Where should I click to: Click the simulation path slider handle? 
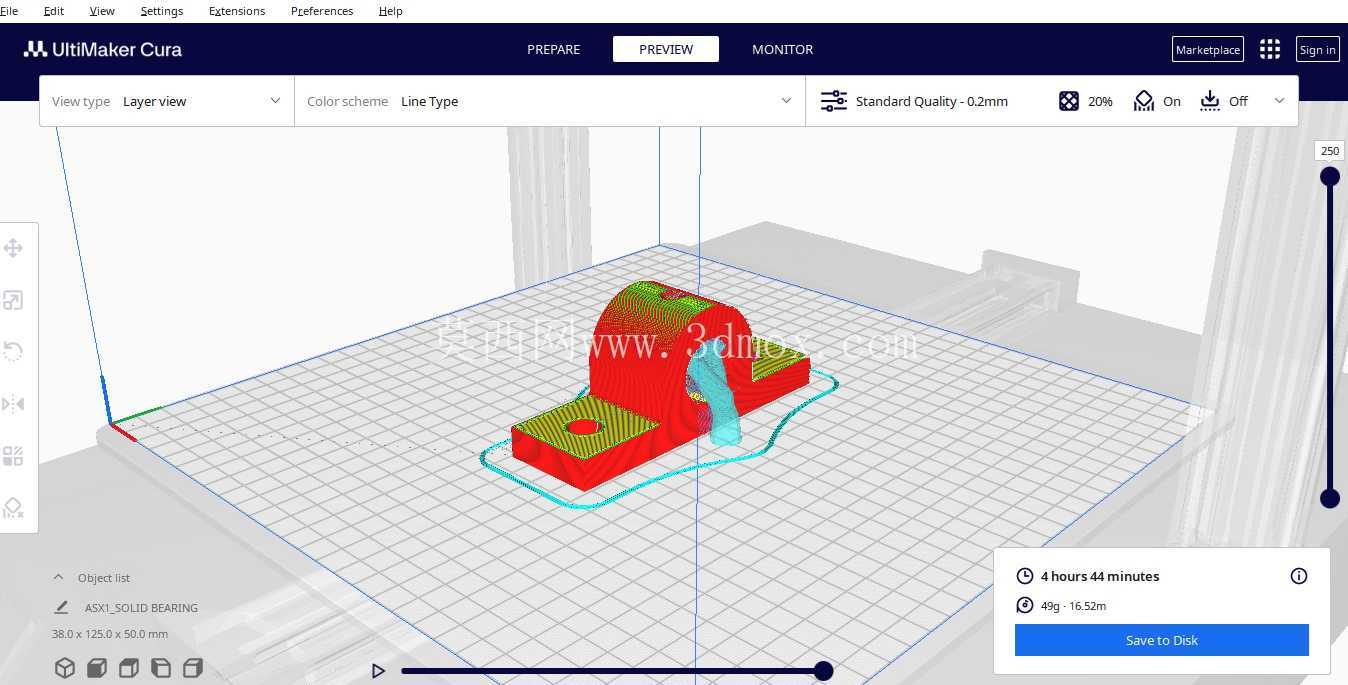click(x=823, y=671)
